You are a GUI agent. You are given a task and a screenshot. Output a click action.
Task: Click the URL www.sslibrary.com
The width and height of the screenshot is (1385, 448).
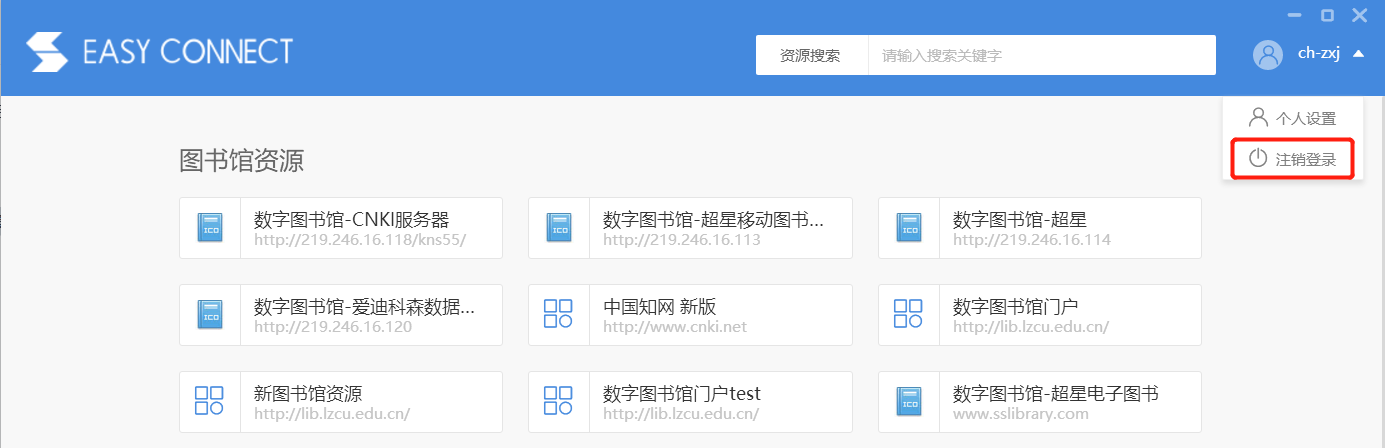(1020, 414)
